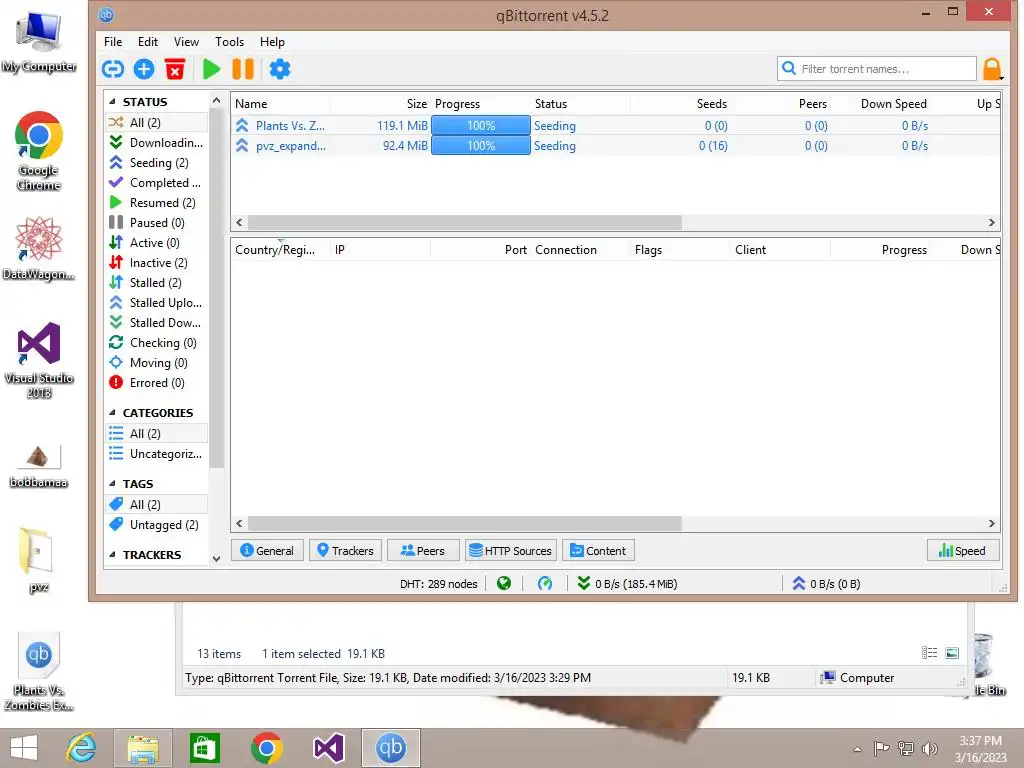Click the upload speed status 0 B/s (0 B)

[x=826, y=584]
